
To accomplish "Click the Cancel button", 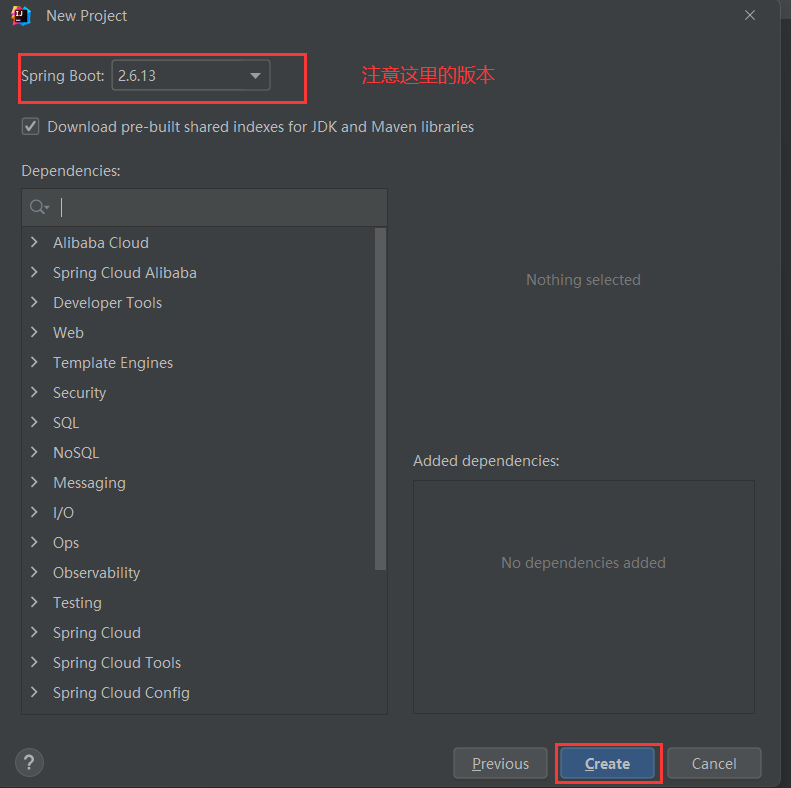I will pos(714,763).
